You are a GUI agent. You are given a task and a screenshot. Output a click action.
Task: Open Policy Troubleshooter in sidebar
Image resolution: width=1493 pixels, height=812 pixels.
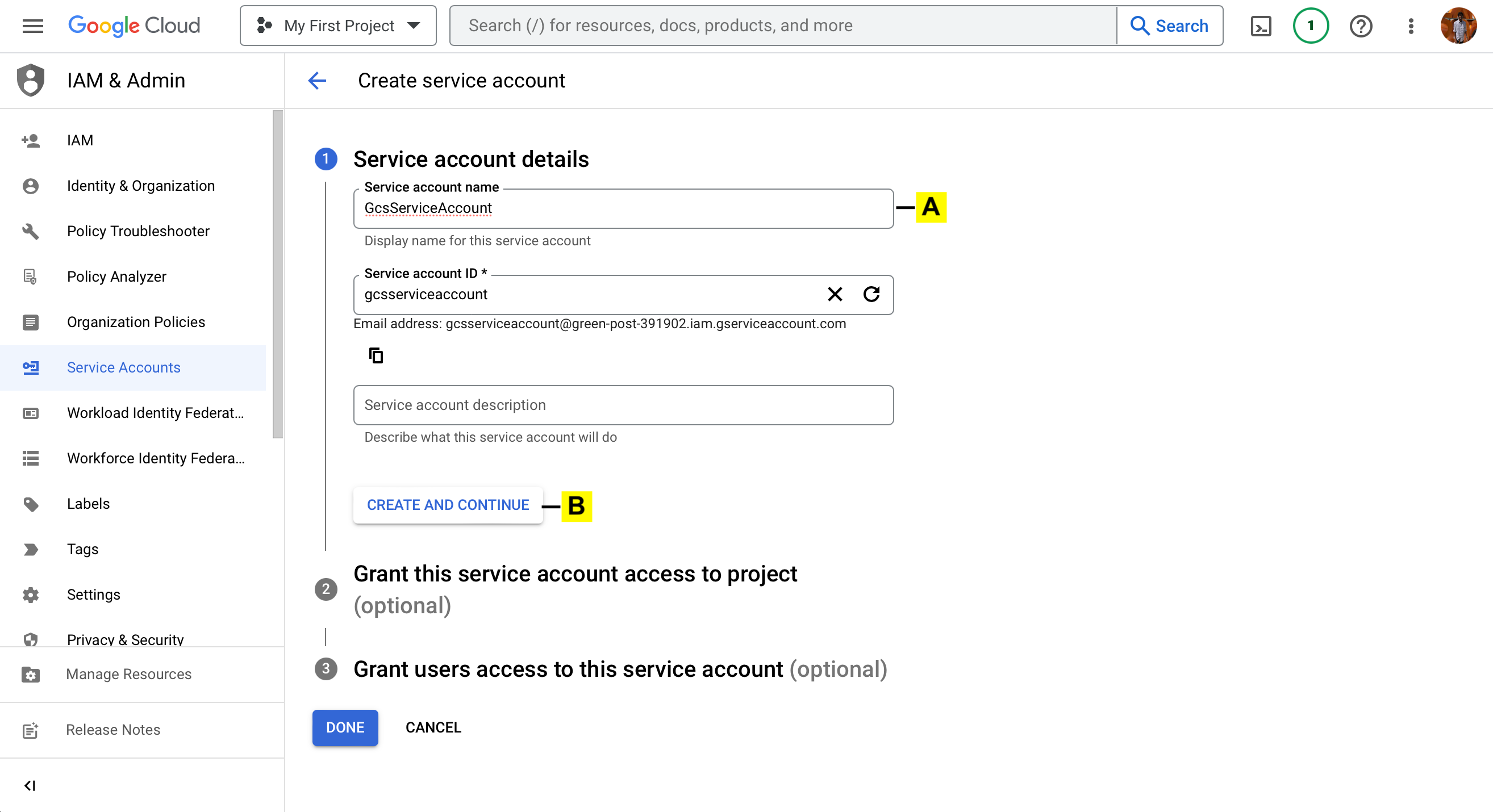point(138,231)
